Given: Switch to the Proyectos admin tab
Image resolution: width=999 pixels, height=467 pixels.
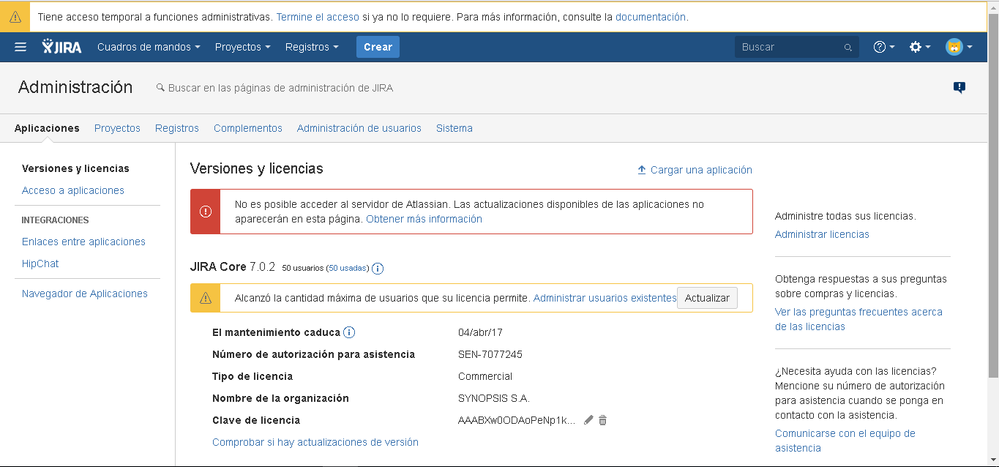Looking at the screenshot, I should pyautogui.click(x=117, y=128).
